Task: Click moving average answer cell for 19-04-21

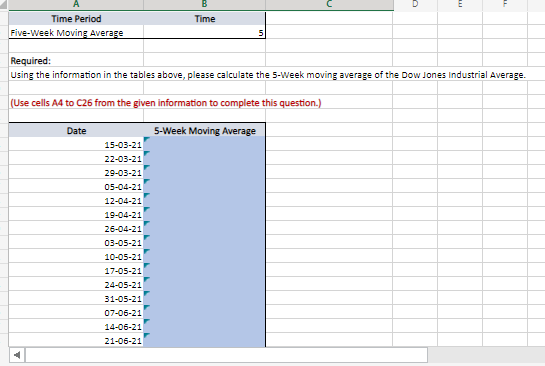Action: (204, 214)
